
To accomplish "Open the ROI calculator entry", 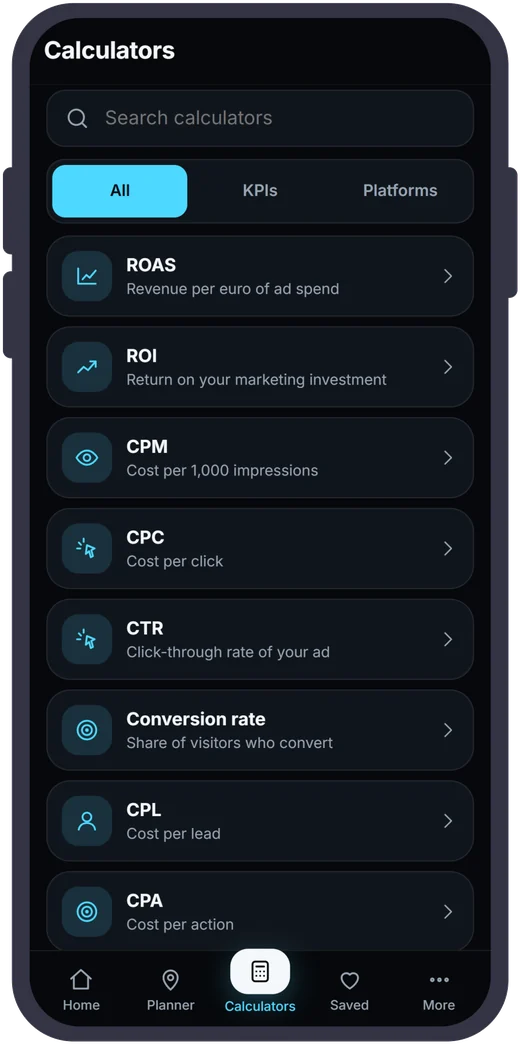I will 260,367.
